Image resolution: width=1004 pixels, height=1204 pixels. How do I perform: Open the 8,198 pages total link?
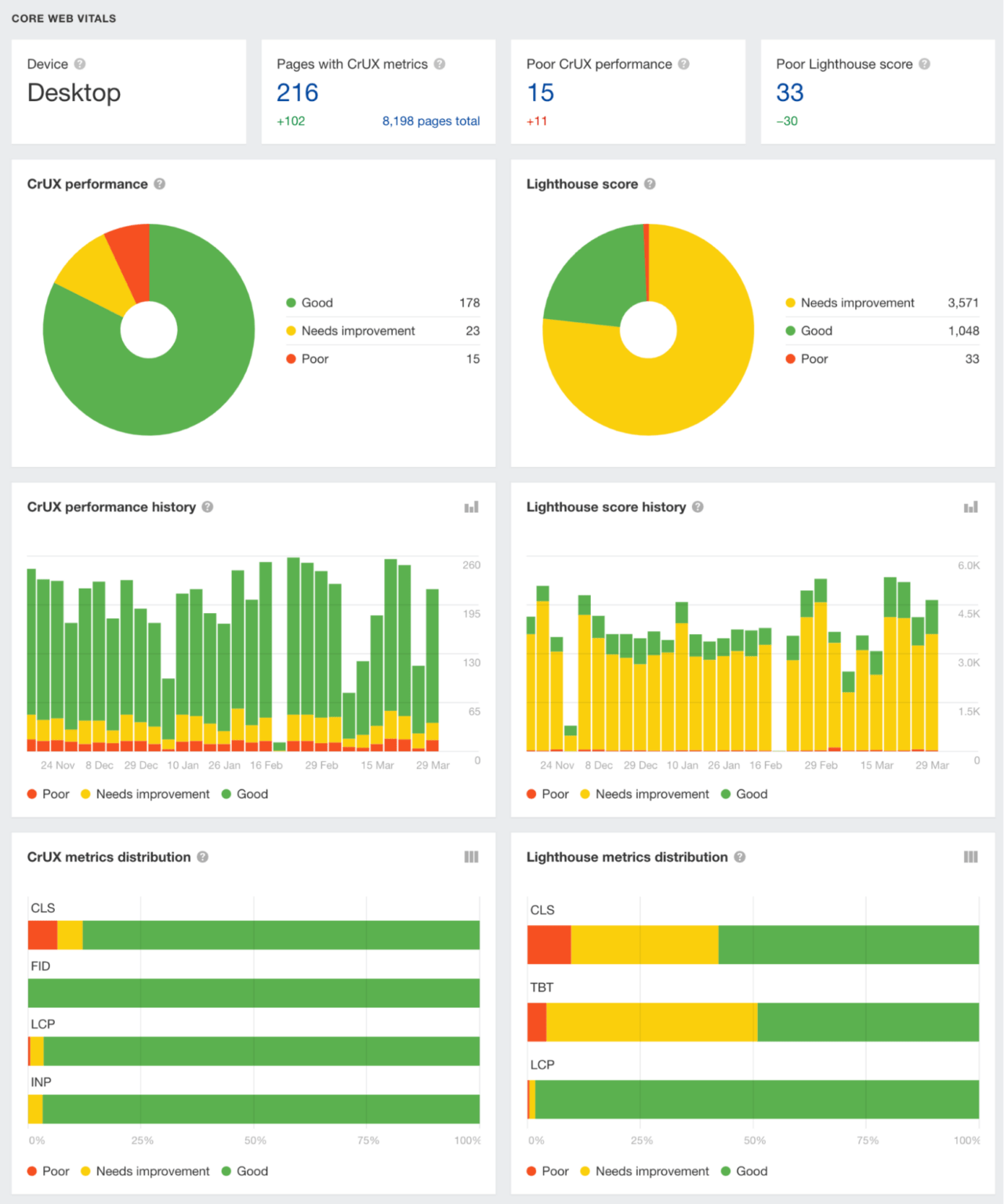(430, 121)
